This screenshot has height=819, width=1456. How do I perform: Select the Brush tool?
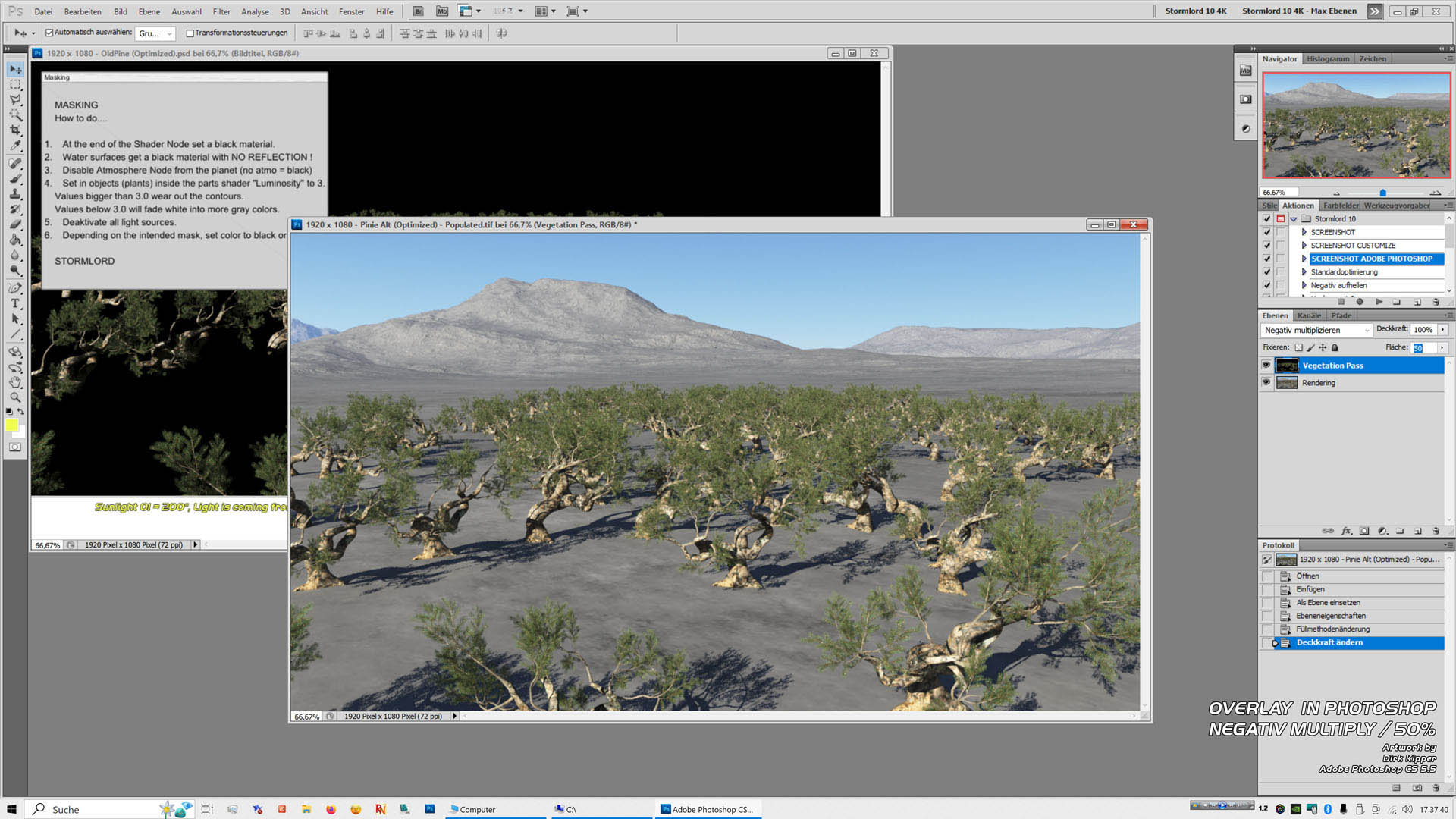15,178
